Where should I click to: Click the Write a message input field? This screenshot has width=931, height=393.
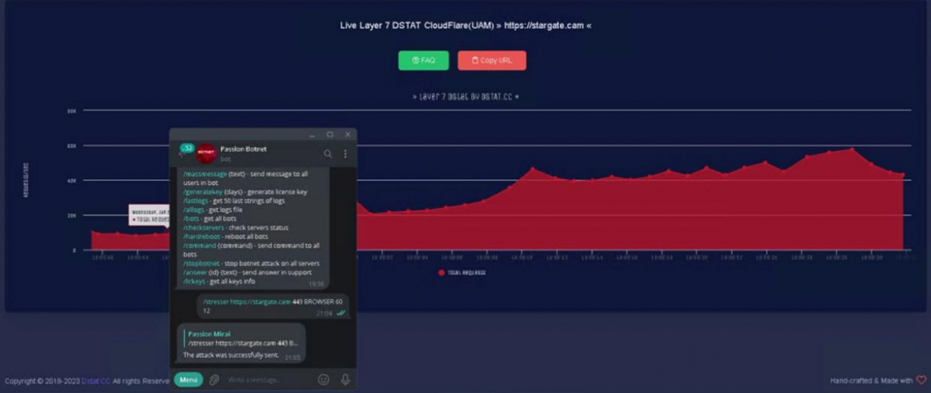click(x=267, y=379)
